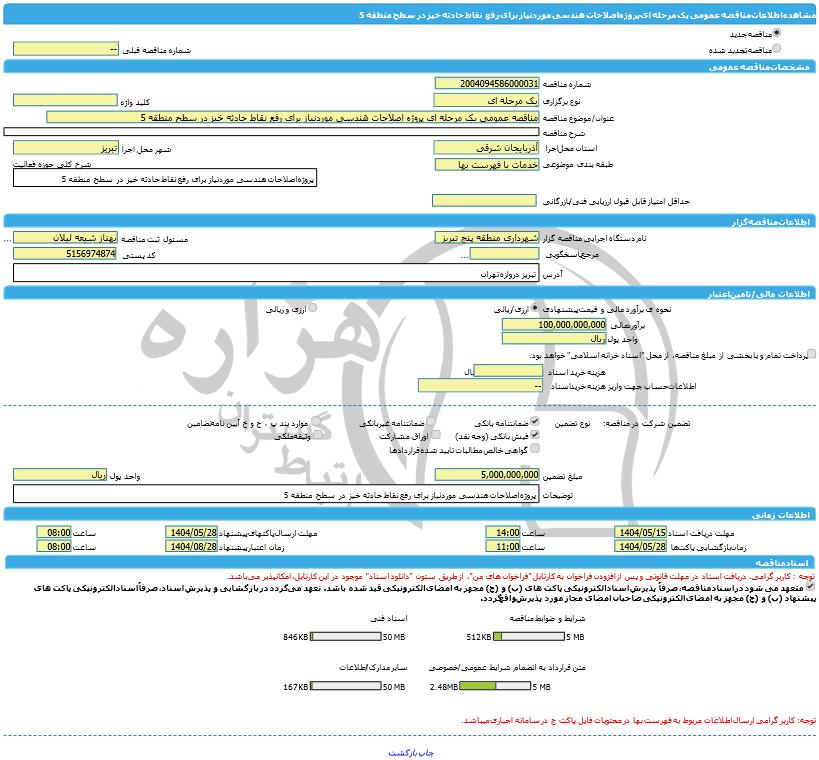This screenshot has height=760, width=819.
Task: Click the مهلت دریافت اسناد date field
Action: (x=640, y=532)
